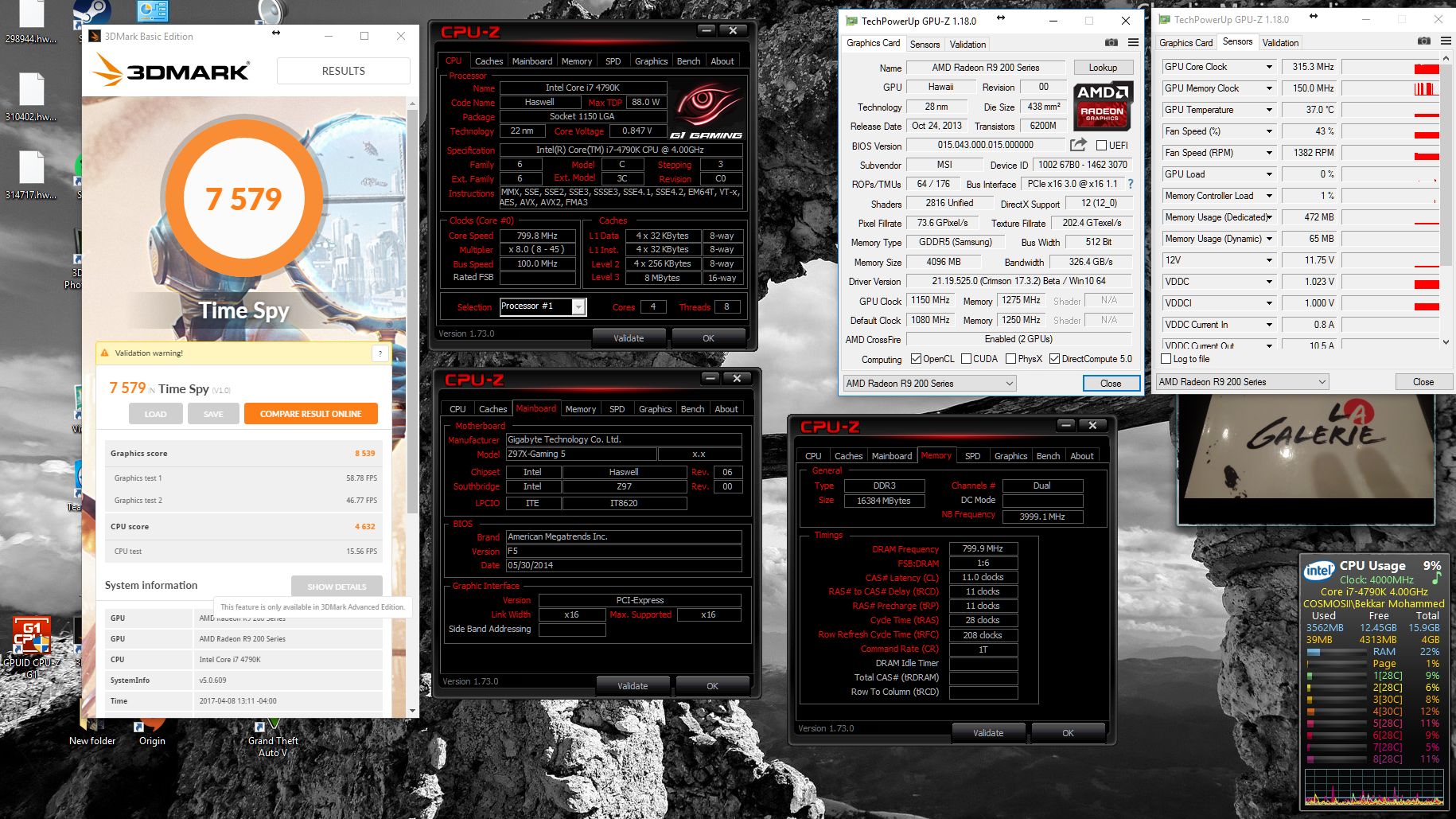Click the GPU-Z Sensors list down scroll arrow
The image size is (1456, 819).
(x=1446, y=342)
